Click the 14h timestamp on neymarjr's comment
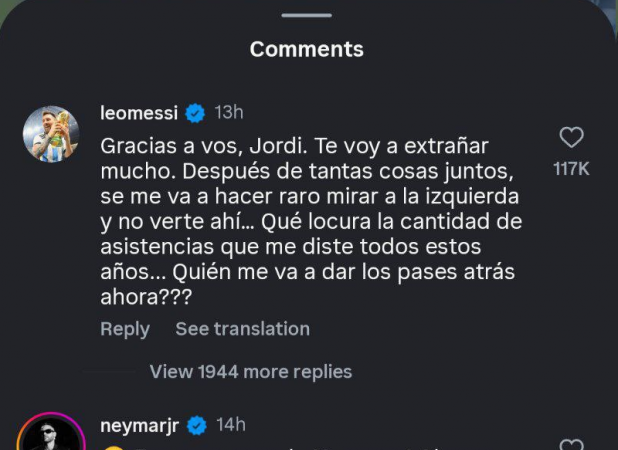This screenshot has width=618, height=450. tap(230, 425)
